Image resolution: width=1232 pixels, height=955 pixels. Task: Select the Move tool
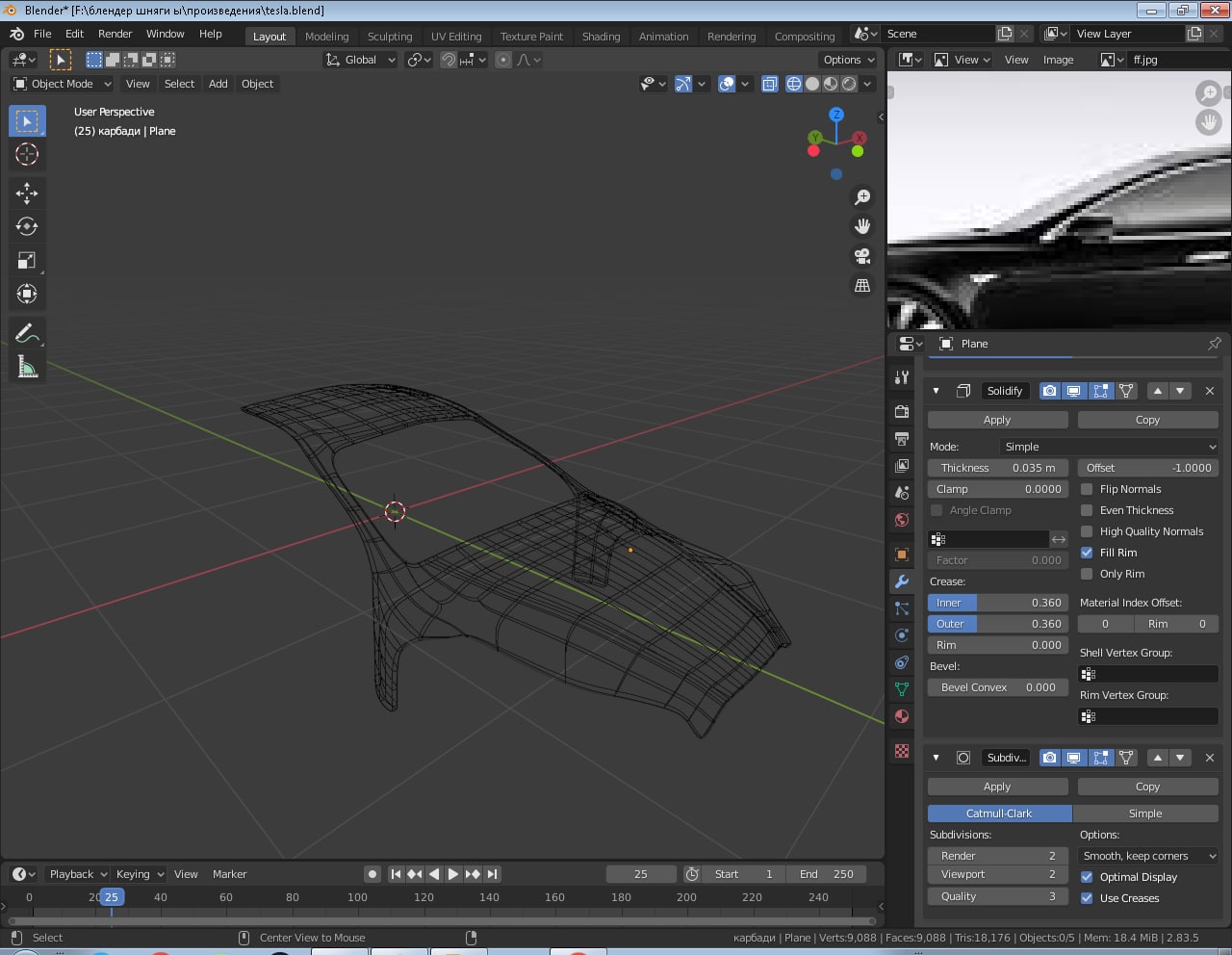tap(27, 194)
